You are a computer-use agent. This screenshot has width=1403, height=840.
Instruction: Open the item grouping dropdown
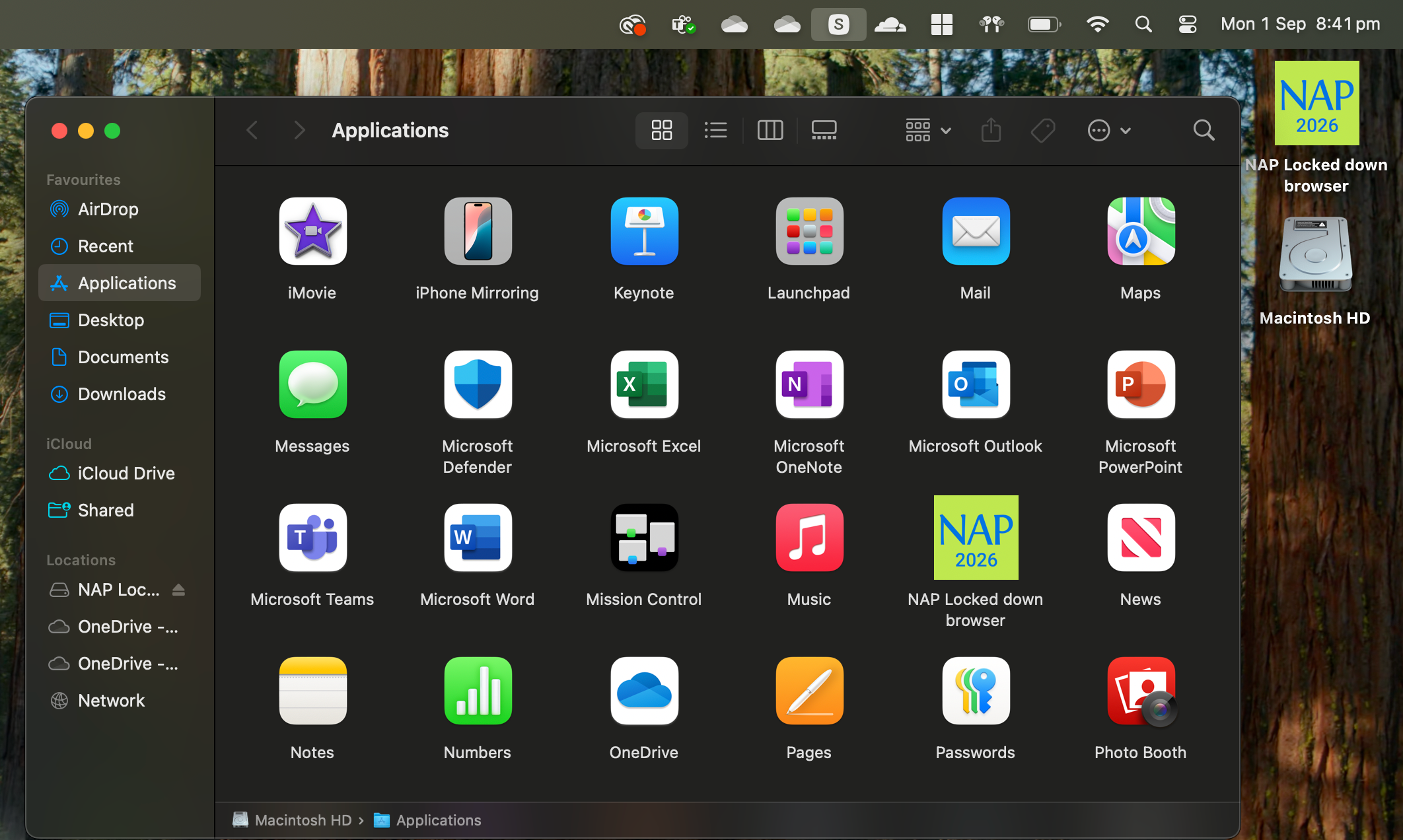(x=927, y=130)
